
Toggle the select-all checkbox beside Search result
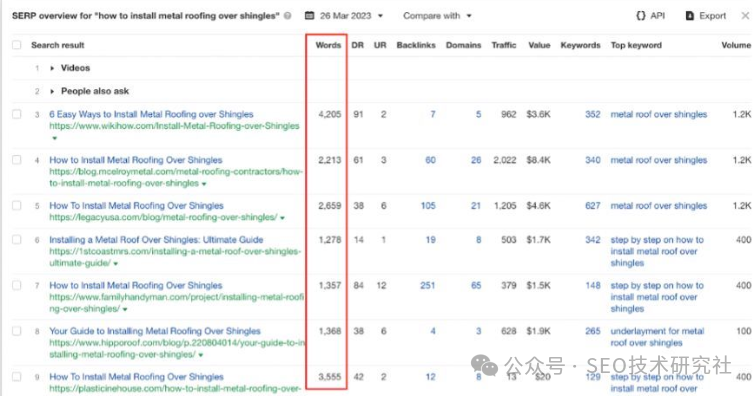pos(17,45)
